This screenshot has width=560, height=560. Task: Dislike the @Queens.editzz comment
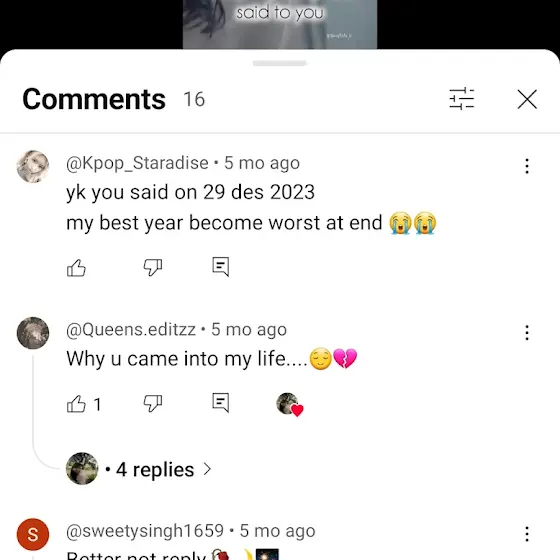coord(153,404)
